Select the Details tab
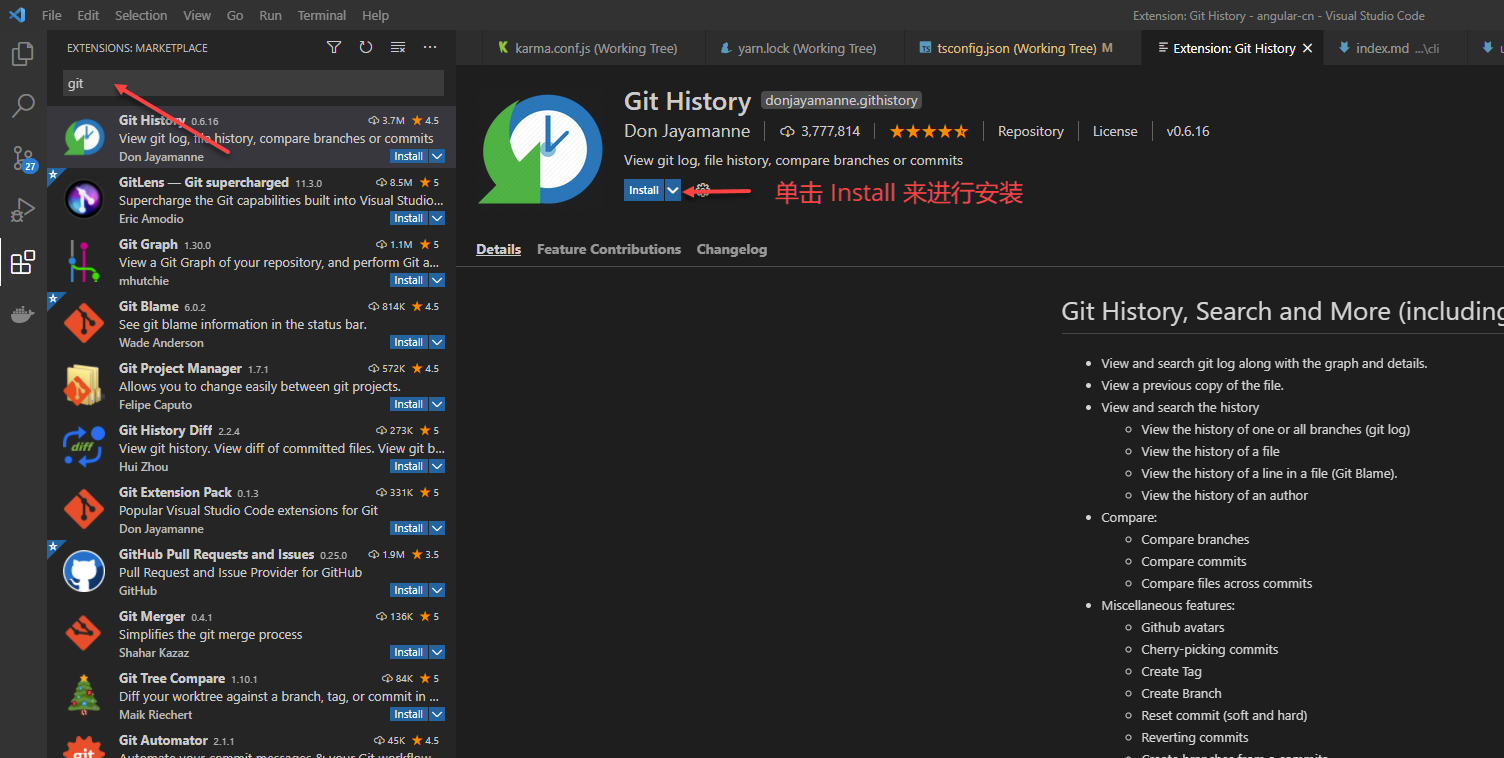The image size is (1504, 758). tap(498, 249)
